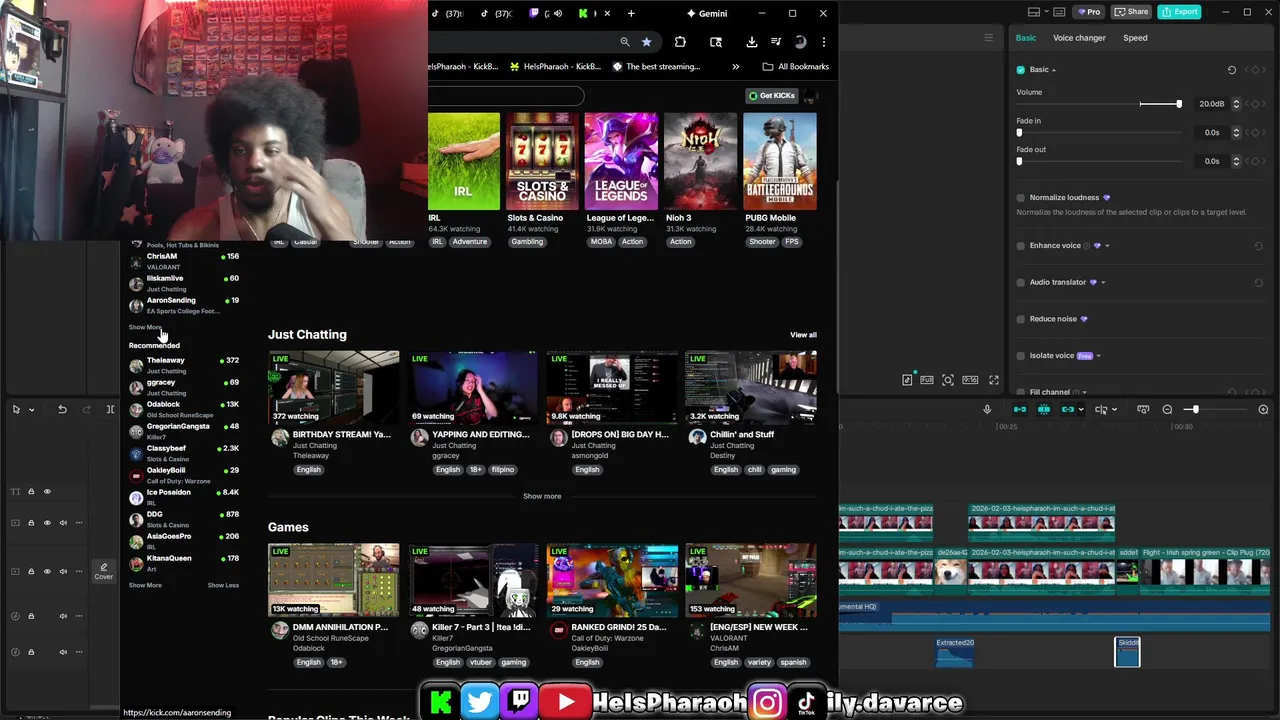Click the Get KICKs button
The height and width of the screenshot is (720, 1280).
point(771,95)
